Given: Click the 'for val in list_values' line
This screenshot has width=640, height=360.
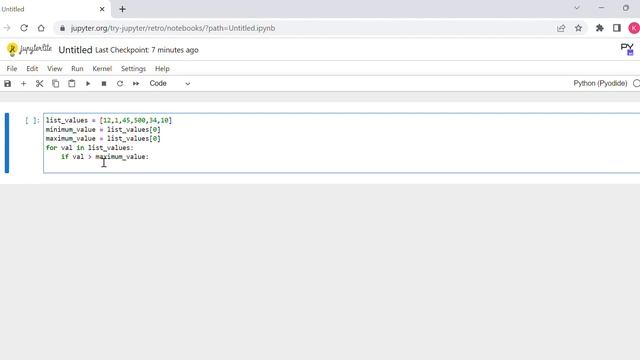Looking at the screenshot, I should (89, 148).
